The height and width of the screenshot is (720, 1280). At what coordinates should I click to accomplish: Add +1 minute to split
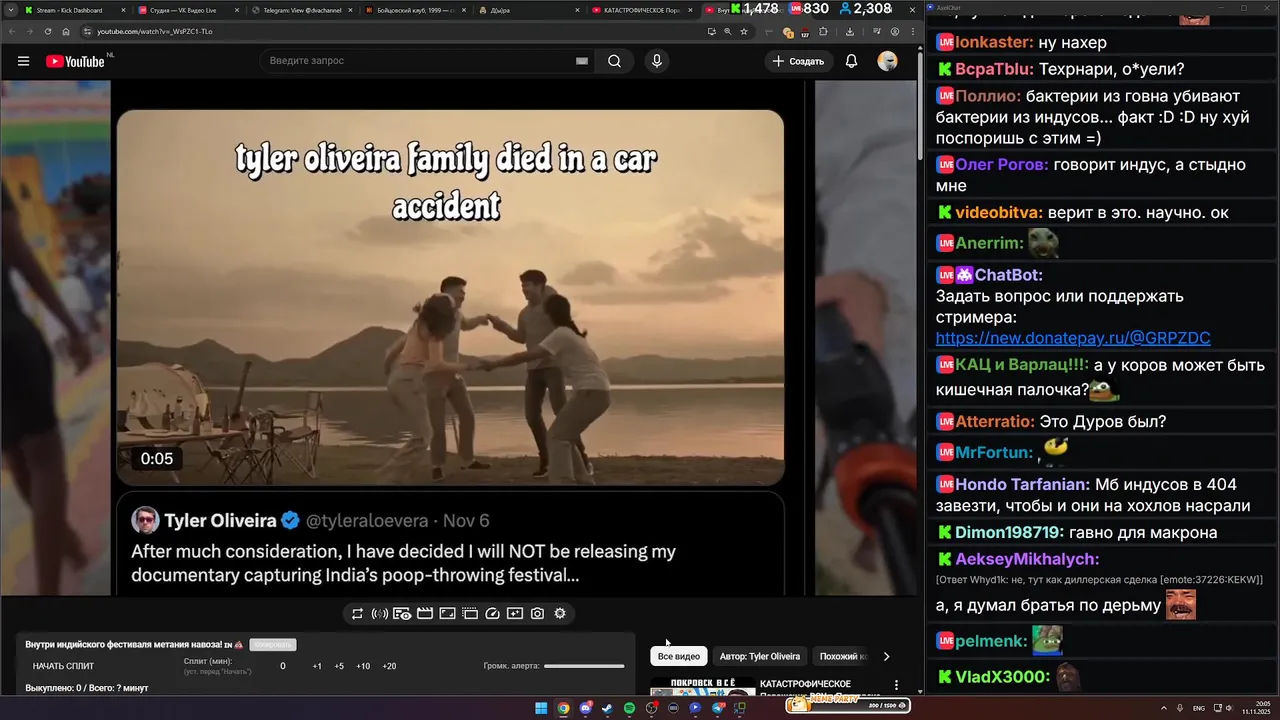(317, 666)
